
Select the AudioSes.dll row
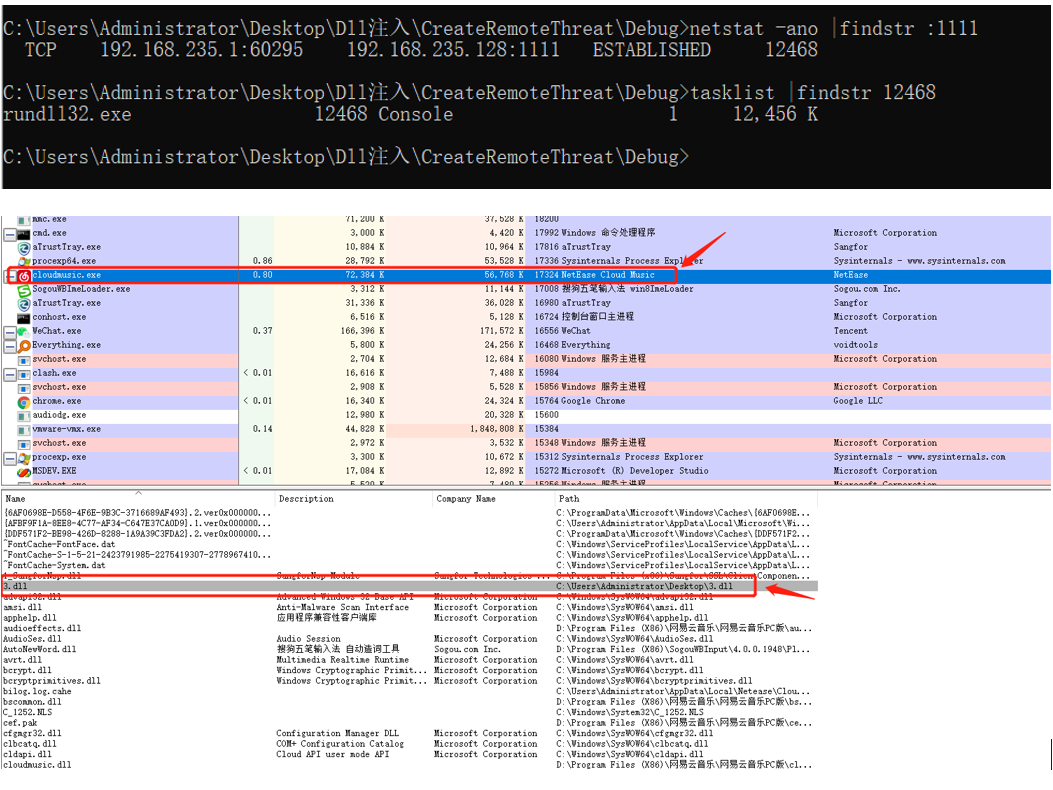click(409, 639)
